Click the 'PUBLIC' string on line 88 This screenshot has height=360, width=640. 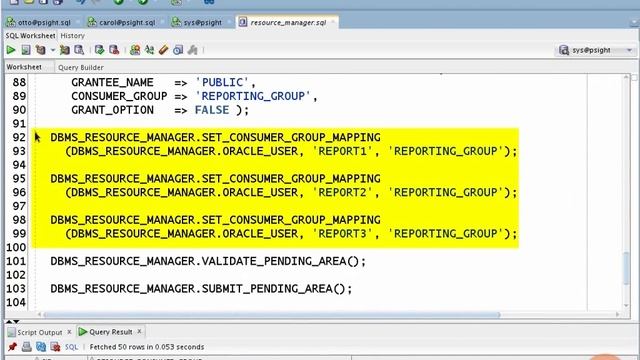click(x=222, y=82)
